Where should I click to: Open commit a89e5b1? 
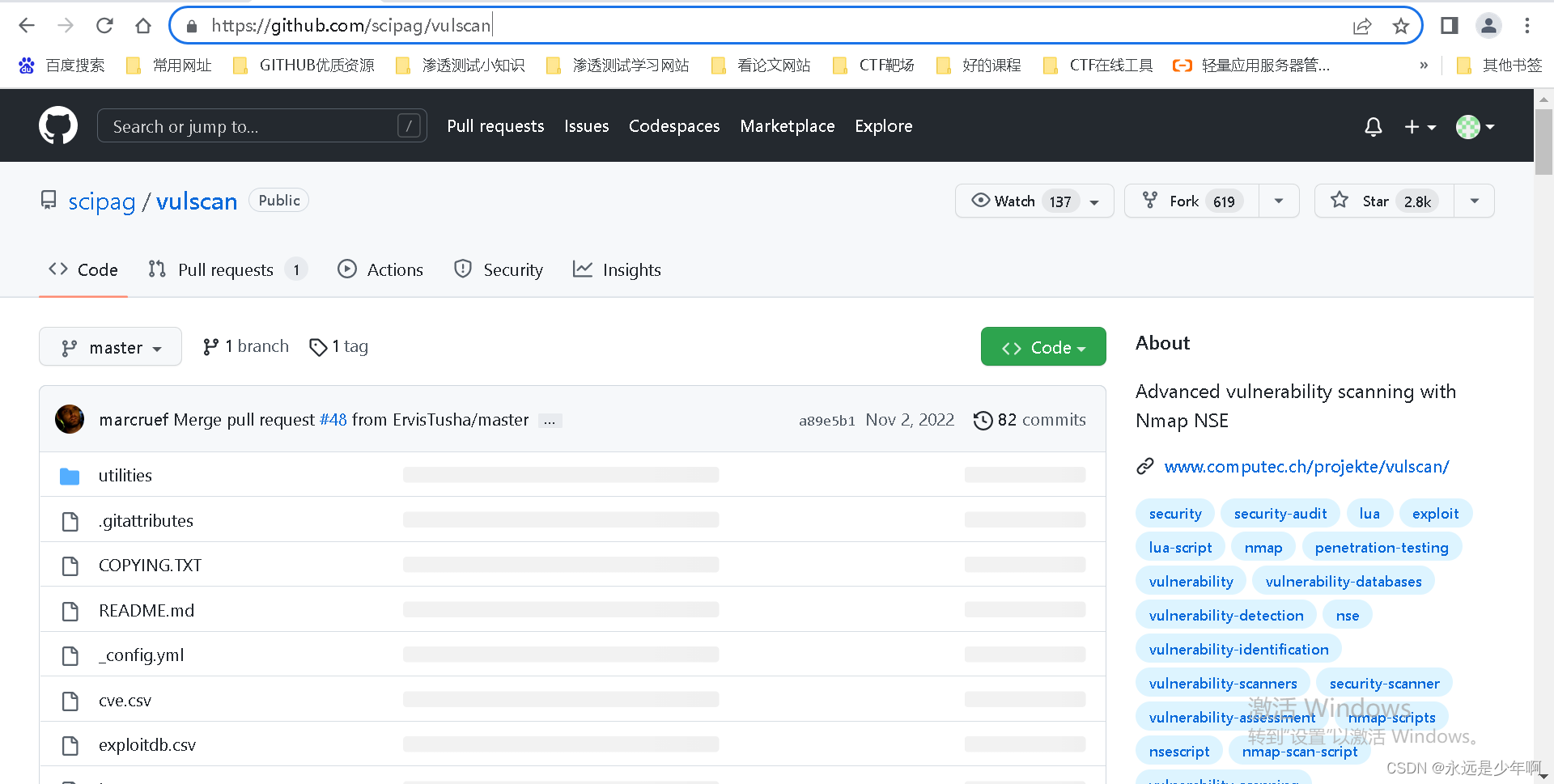click(826, 421)
